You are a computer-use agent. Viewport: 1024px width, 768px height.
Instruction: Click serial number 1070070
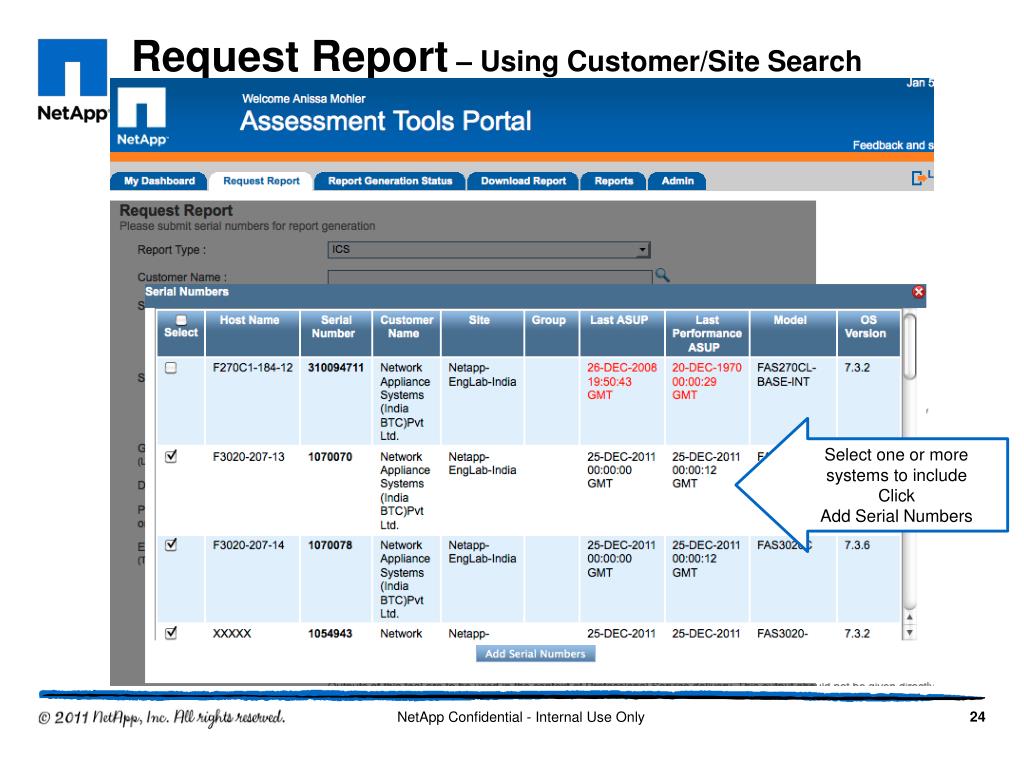point(330,457)
